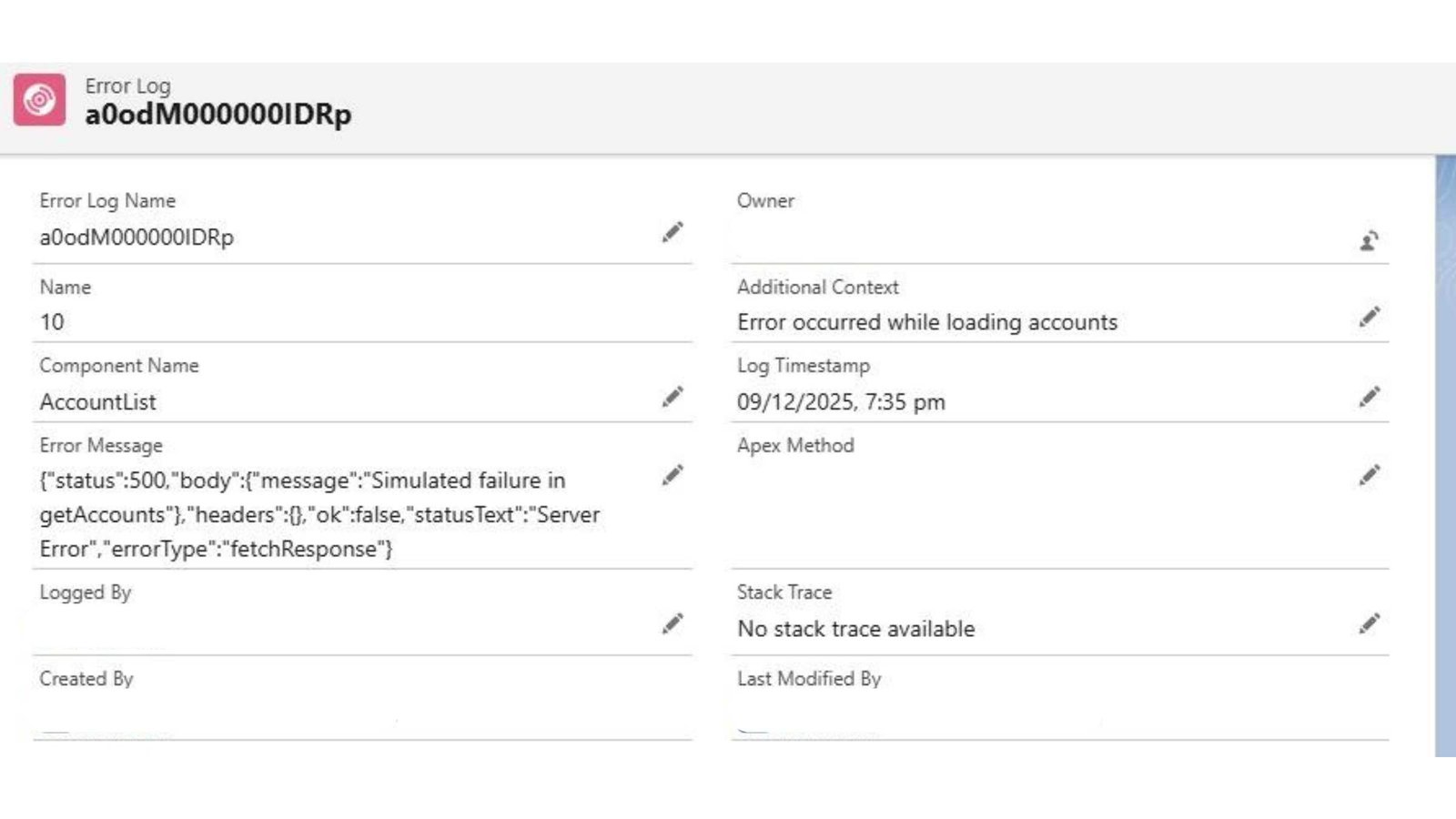Click the vertical scrollbar on right edge

[1444, 455]
